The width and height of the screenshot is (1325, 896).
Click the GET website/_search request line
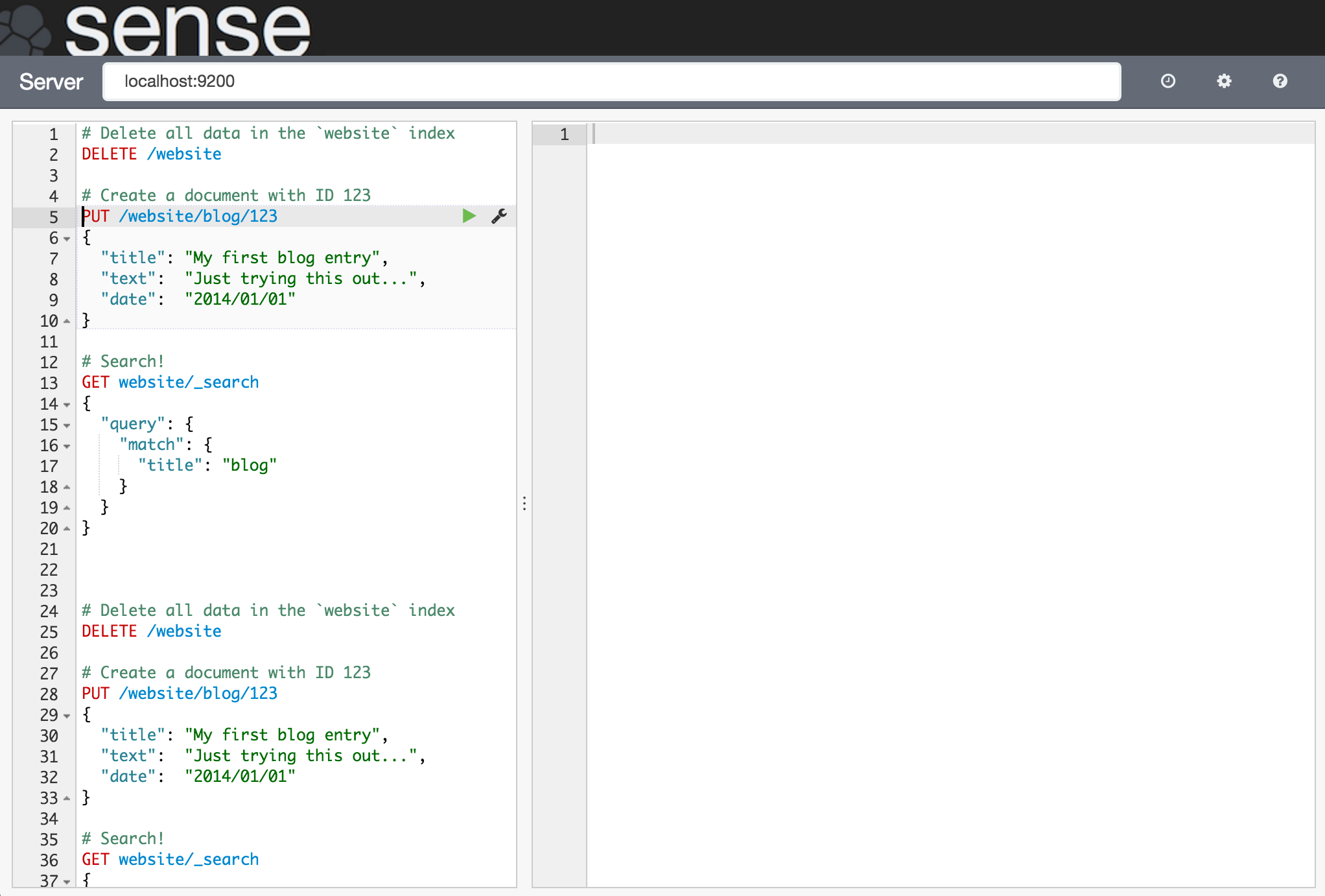tap(170, 382)
